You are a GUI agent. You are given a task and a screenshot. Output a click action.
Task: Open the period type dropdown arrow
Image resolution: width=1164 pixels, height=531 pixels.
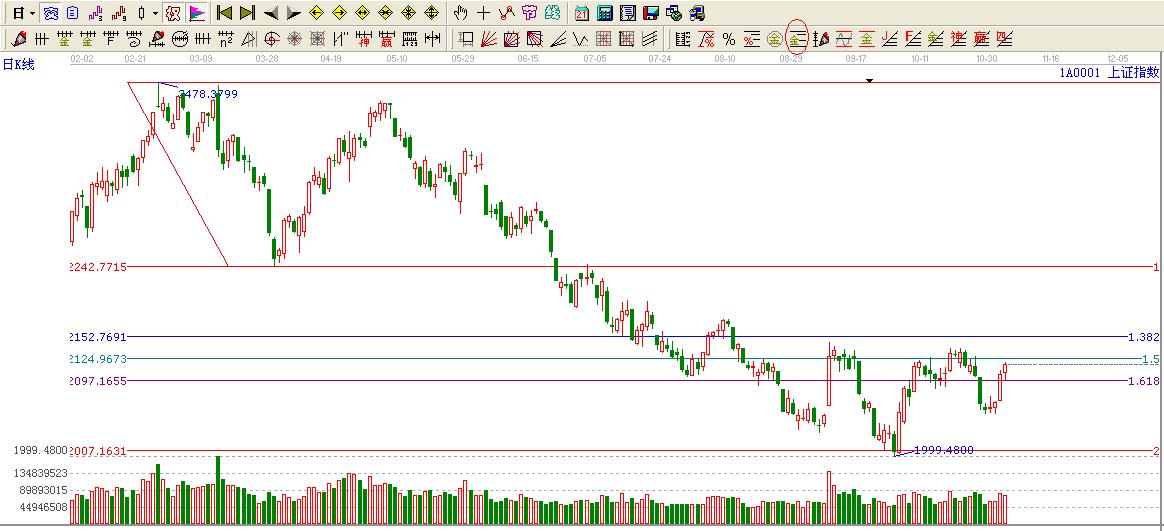tap(33, 13)
